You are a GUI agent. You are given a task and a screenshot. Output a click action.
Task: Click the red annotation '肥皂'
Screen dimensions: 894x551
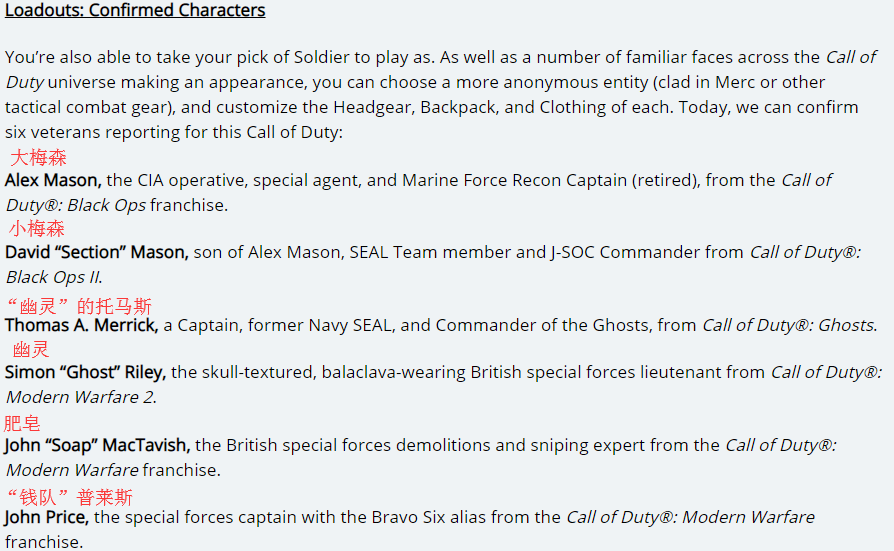(x=22, y=423)
